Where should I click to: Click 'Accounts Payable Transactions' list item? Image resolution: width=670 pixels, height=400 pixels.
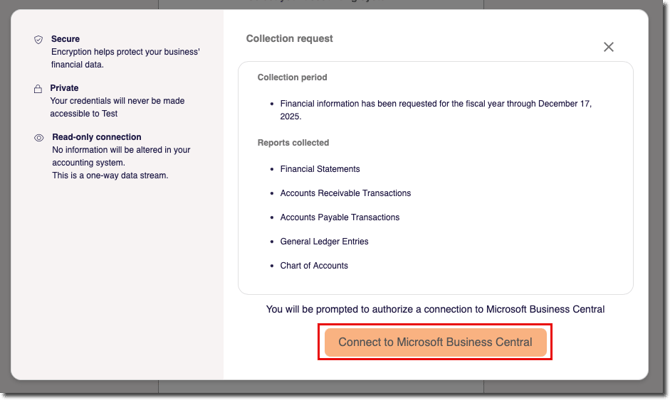click(340, 217)
